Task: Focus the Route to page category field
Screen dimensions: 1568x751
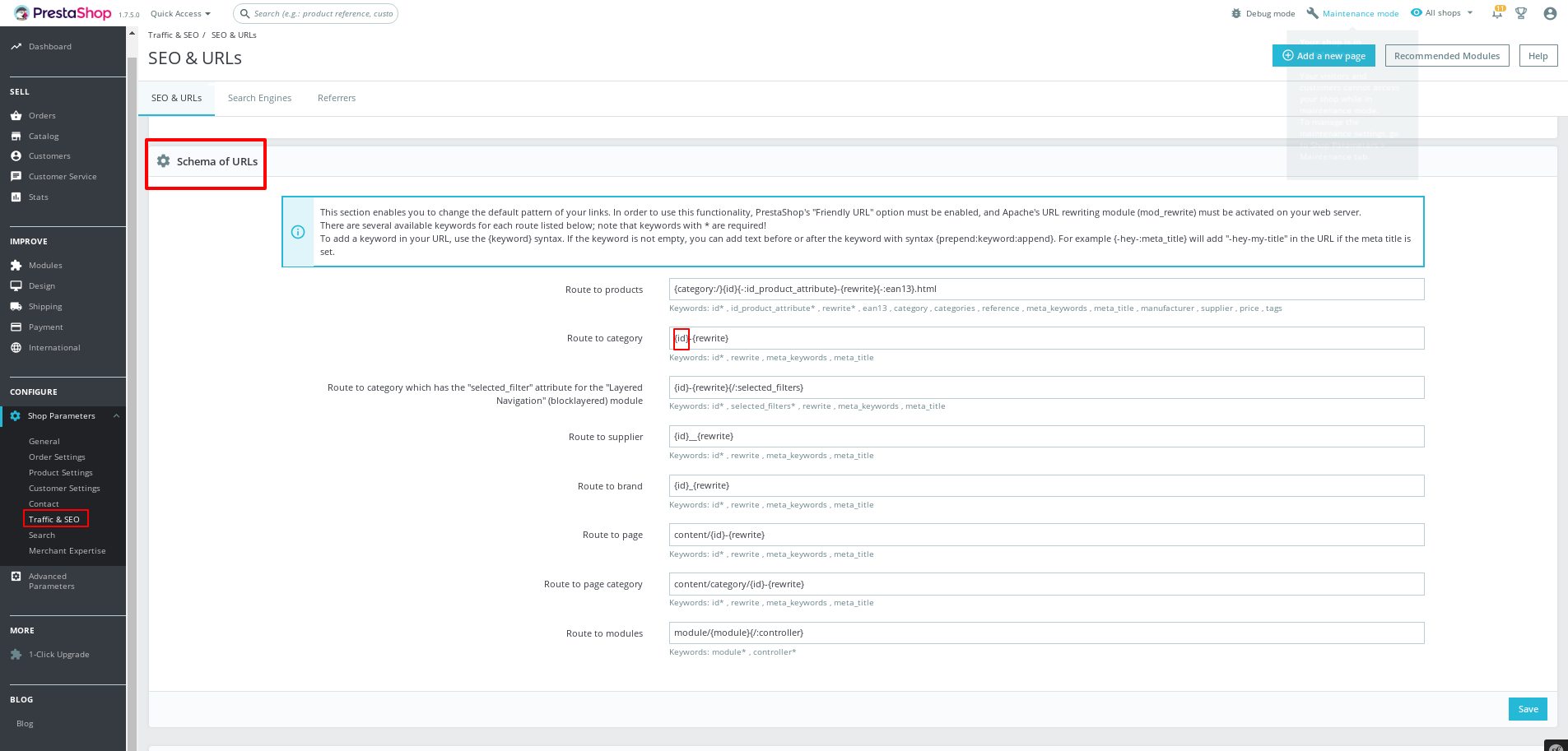Action: (x=1046, y=584)
